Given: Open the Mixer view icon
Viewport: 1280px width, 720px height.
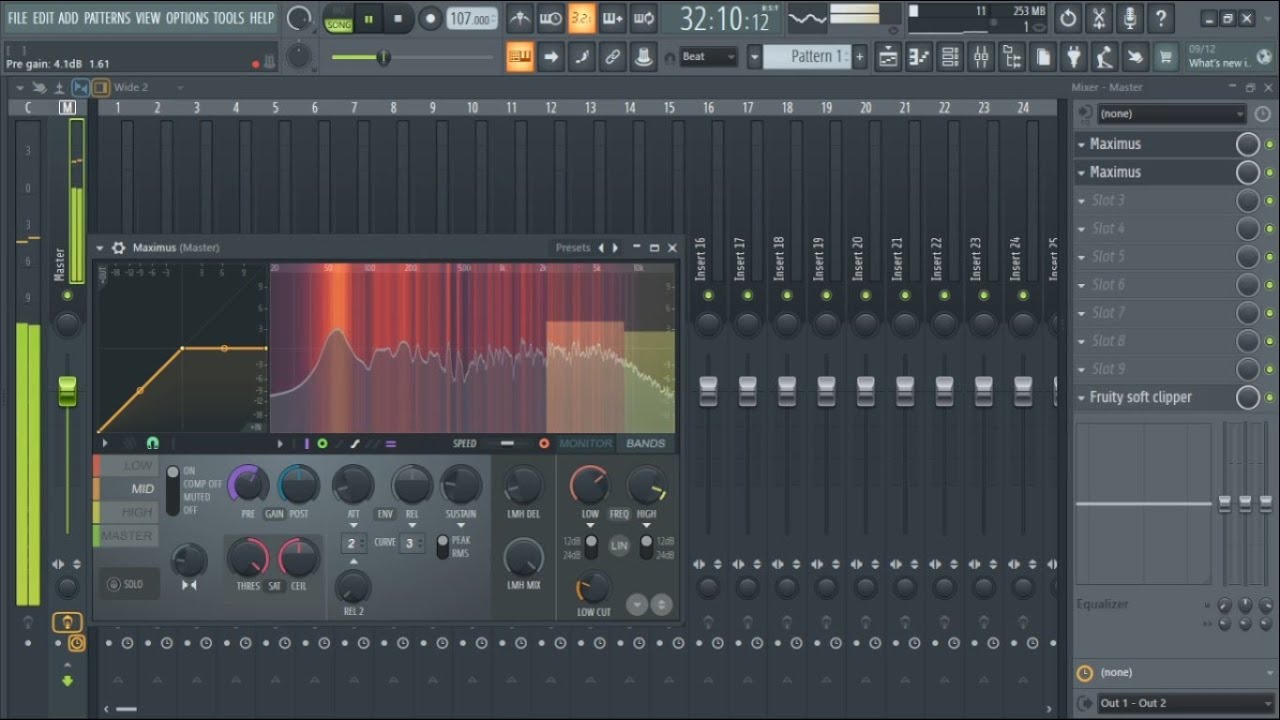Looking at the screenshot, I should pos(981,57).
